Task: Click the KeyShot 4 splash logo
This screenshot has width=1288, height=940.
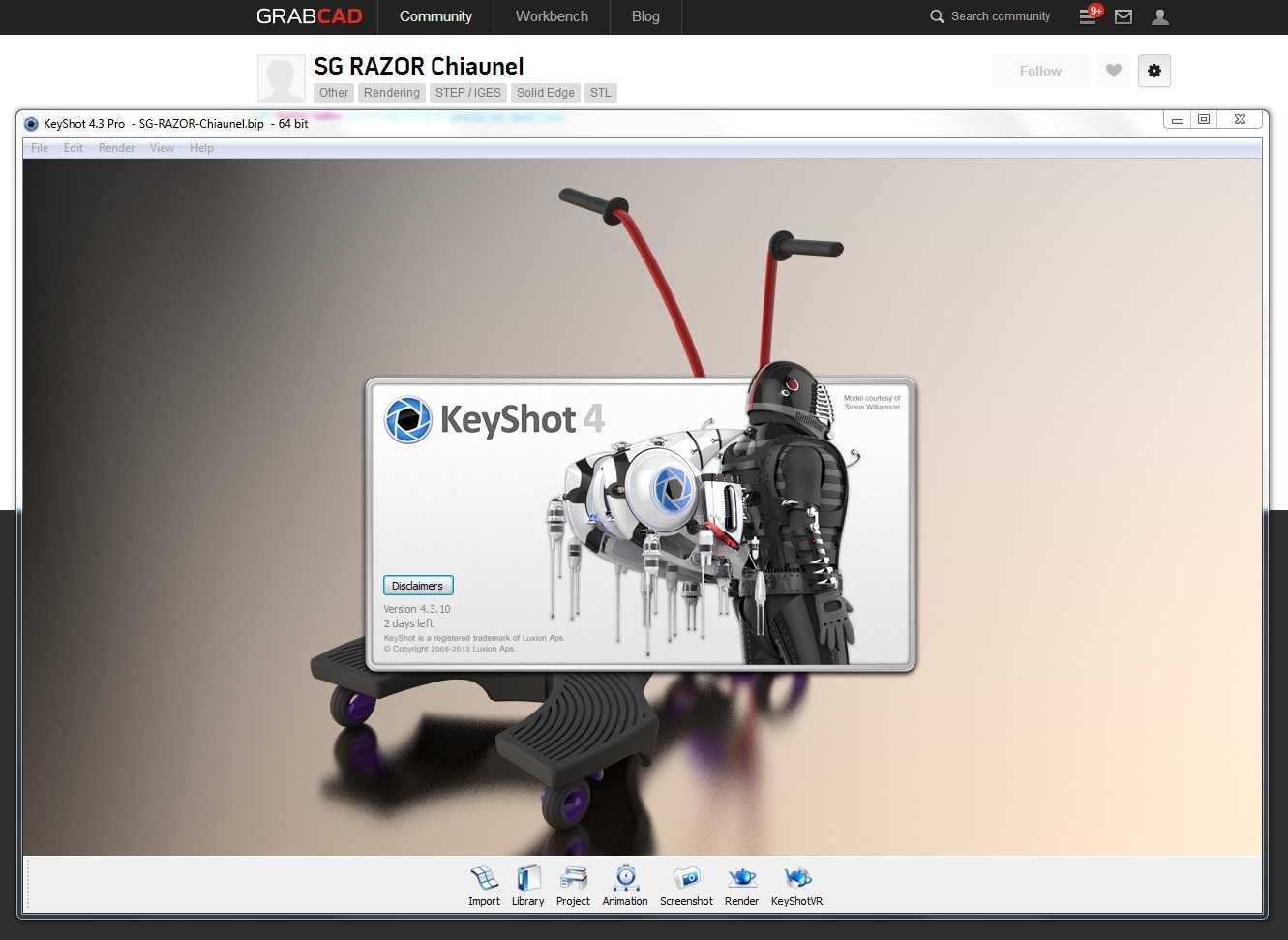Action: click(x=495, y=419)
